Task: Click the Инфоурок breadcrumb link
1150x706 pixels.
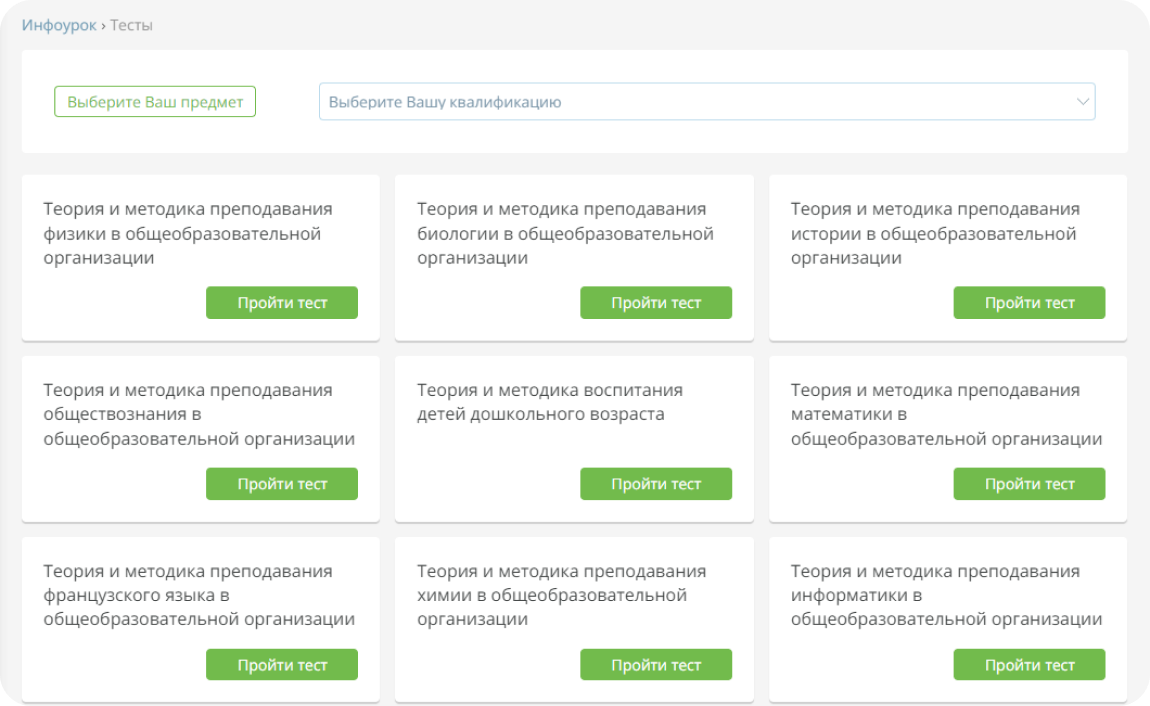Action: click(x=59, y=25)
